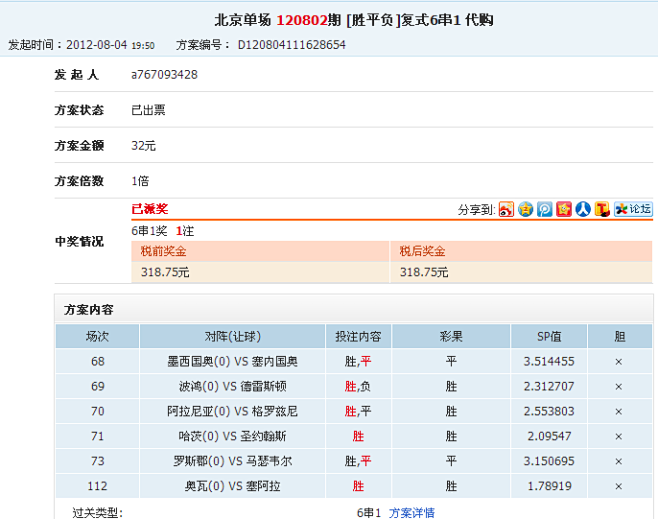The image size is (658, 519).
Task: Click SP value 2.553803
Action: (549, 411)
